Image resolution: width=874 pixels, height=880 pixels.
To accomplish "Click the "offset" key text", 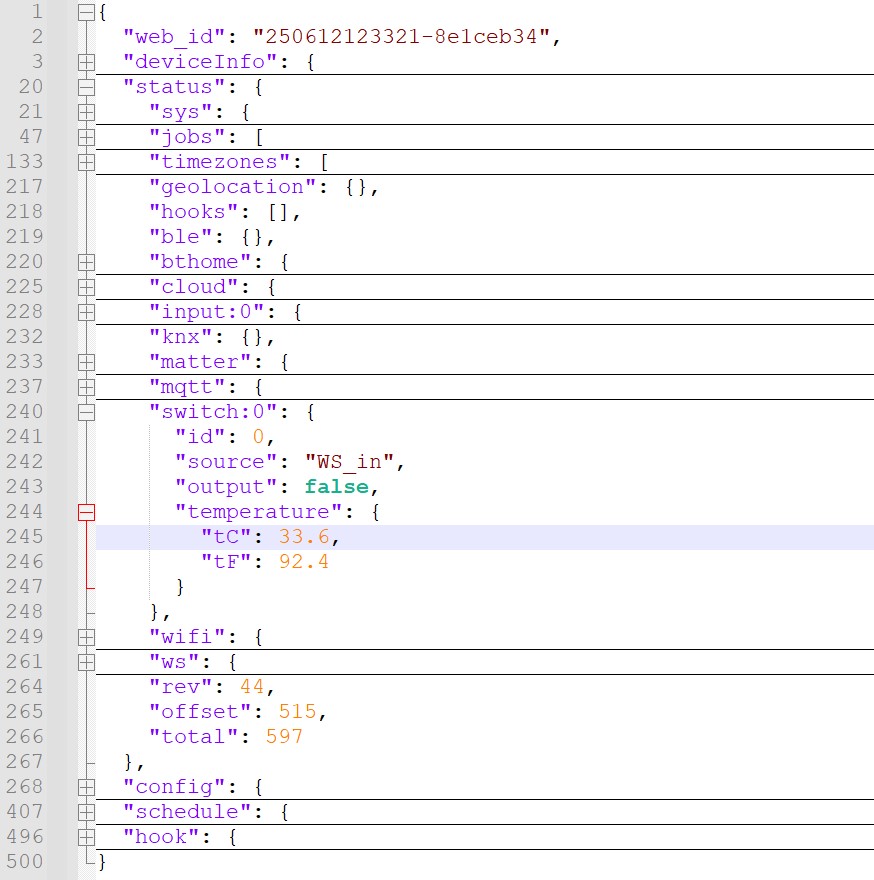I will pos(200,712).
